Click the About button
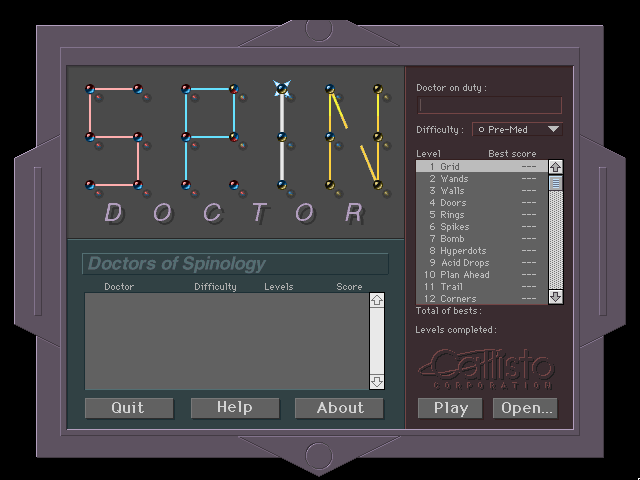This screenshot has height=480, width=640. (339, 408)
